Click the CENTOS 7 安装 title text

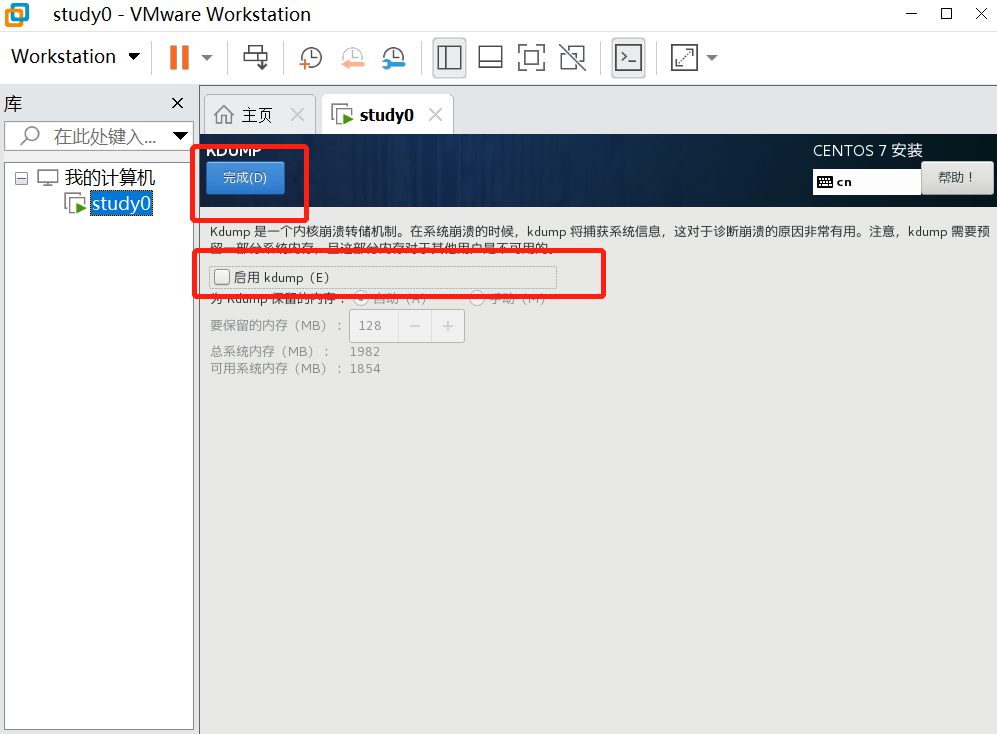click(x=867, y=151)
